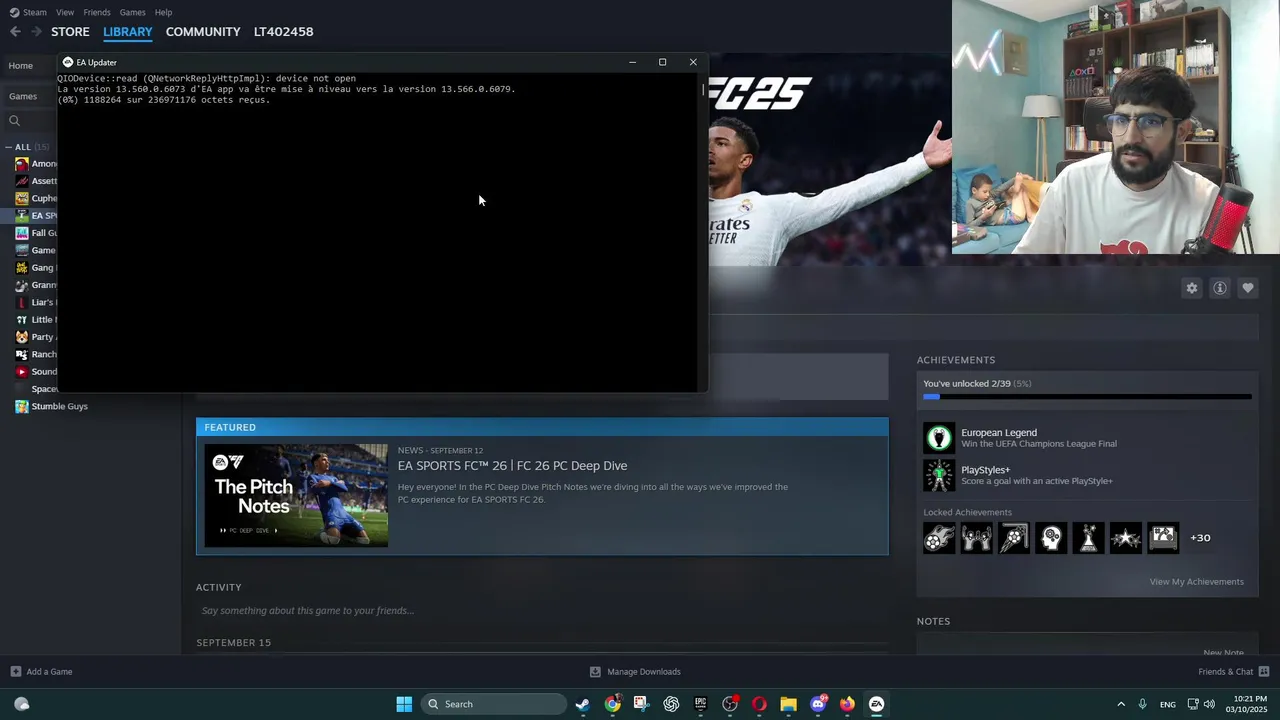The image size is (1280, 720).
Task: Click the PlayStyles+ achievement icon
Action: click(939, 475)
